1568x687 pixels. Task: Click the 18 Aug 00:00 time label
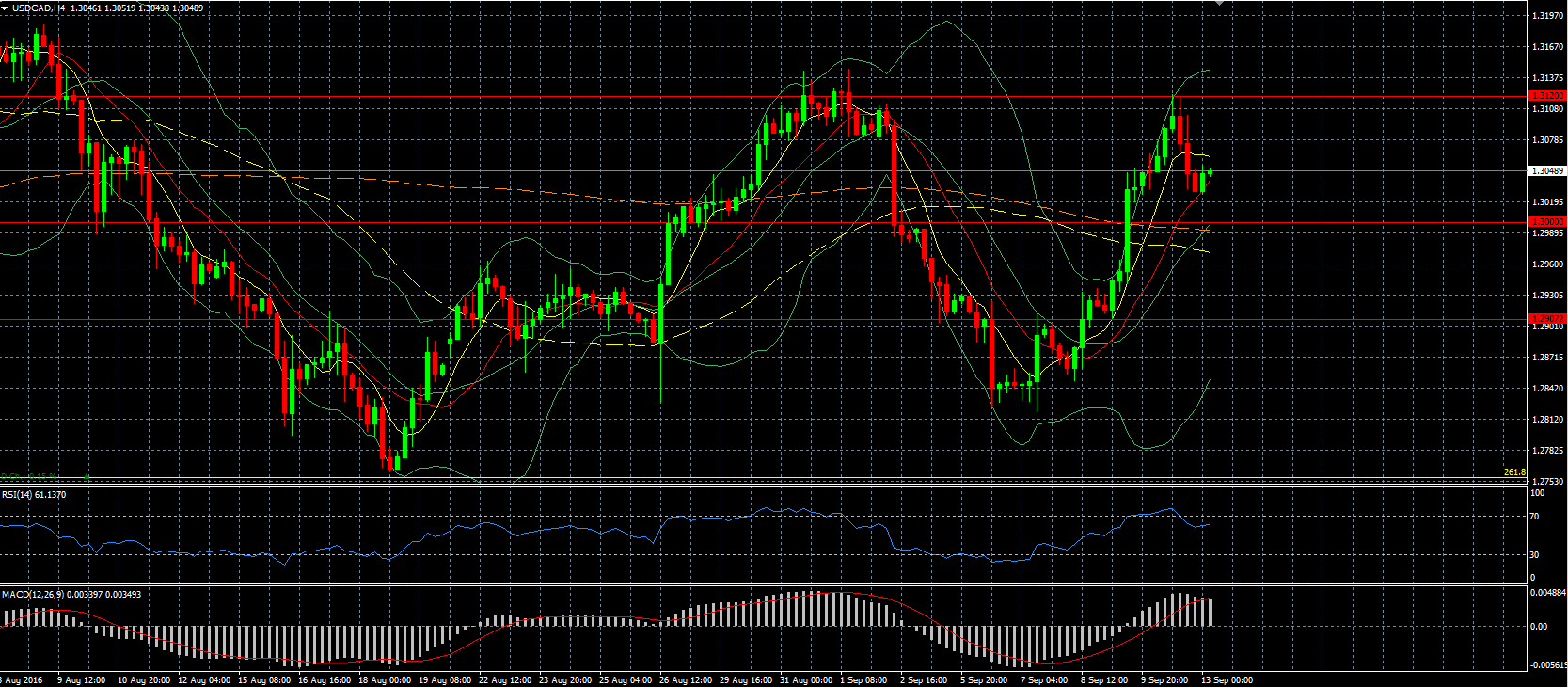(x=385, y=680)
